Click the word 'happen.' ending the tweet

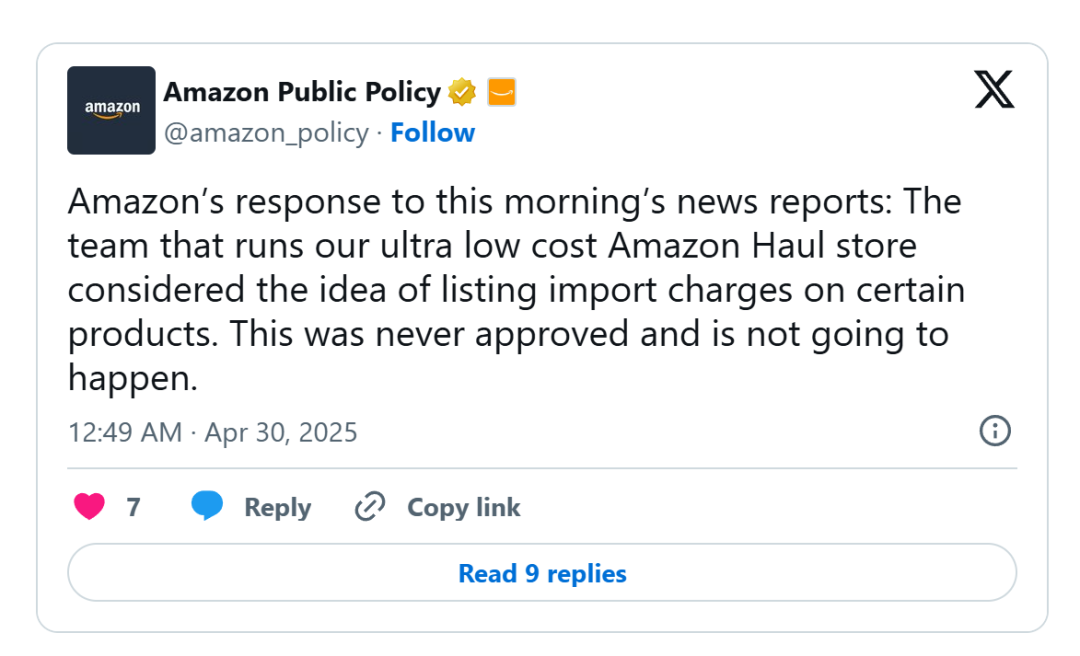(132, 378)
